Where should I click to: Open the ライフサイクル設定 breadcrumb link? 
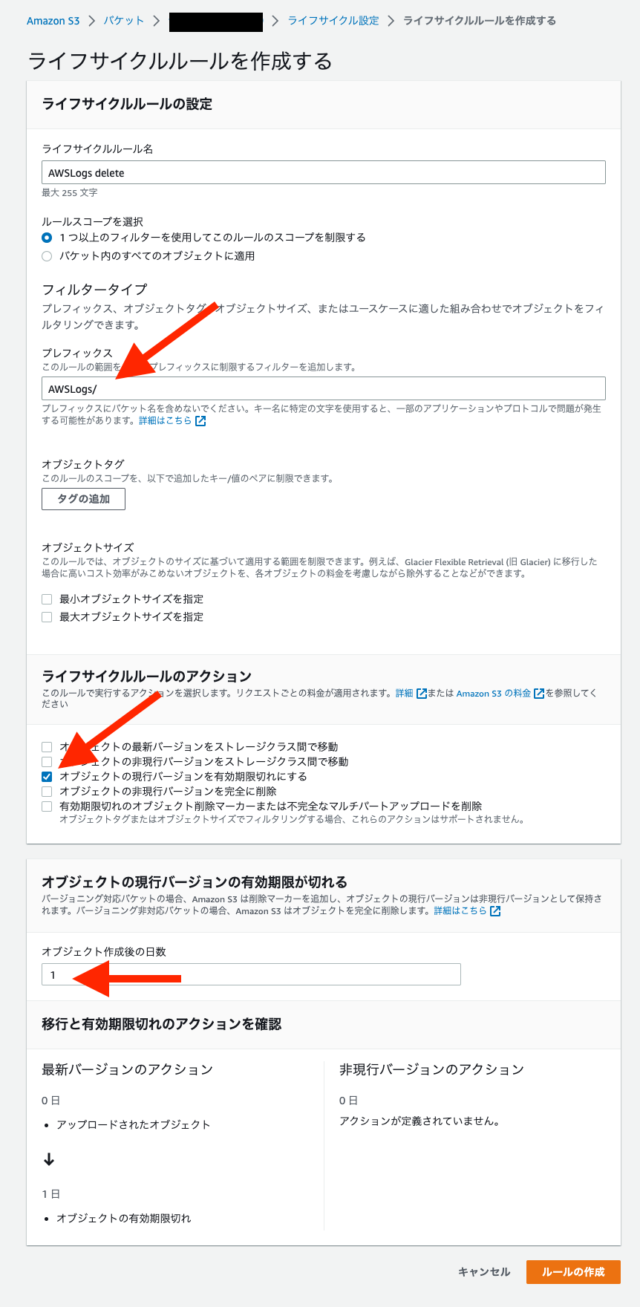331,20
